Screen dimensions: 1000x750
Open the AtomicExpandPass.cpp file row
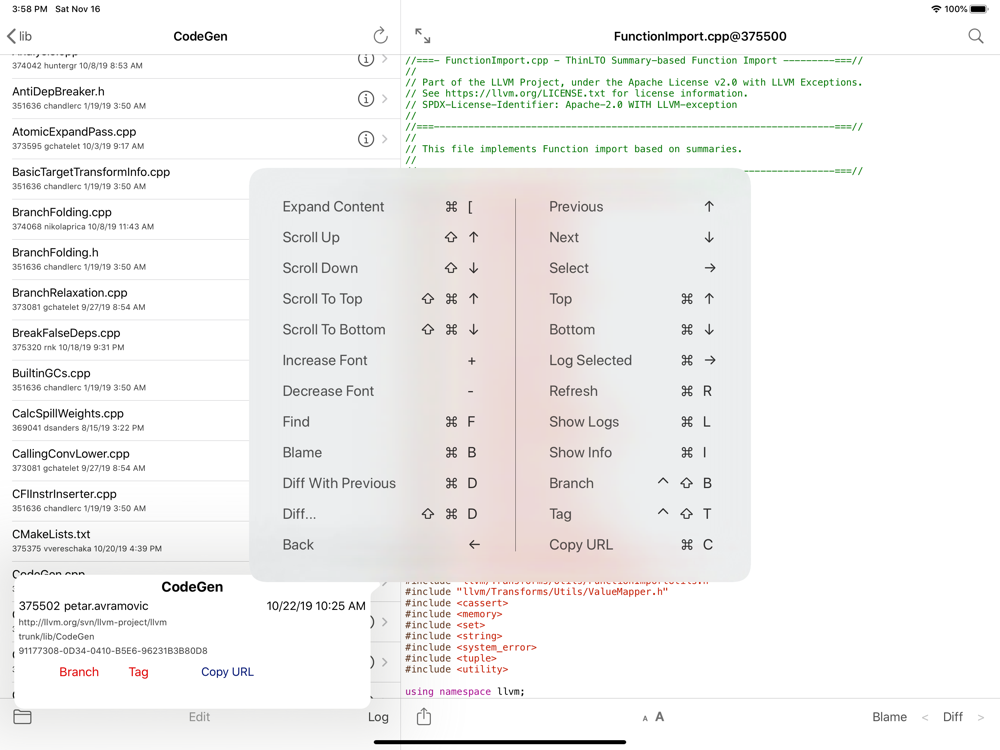[x=200, y=138]
